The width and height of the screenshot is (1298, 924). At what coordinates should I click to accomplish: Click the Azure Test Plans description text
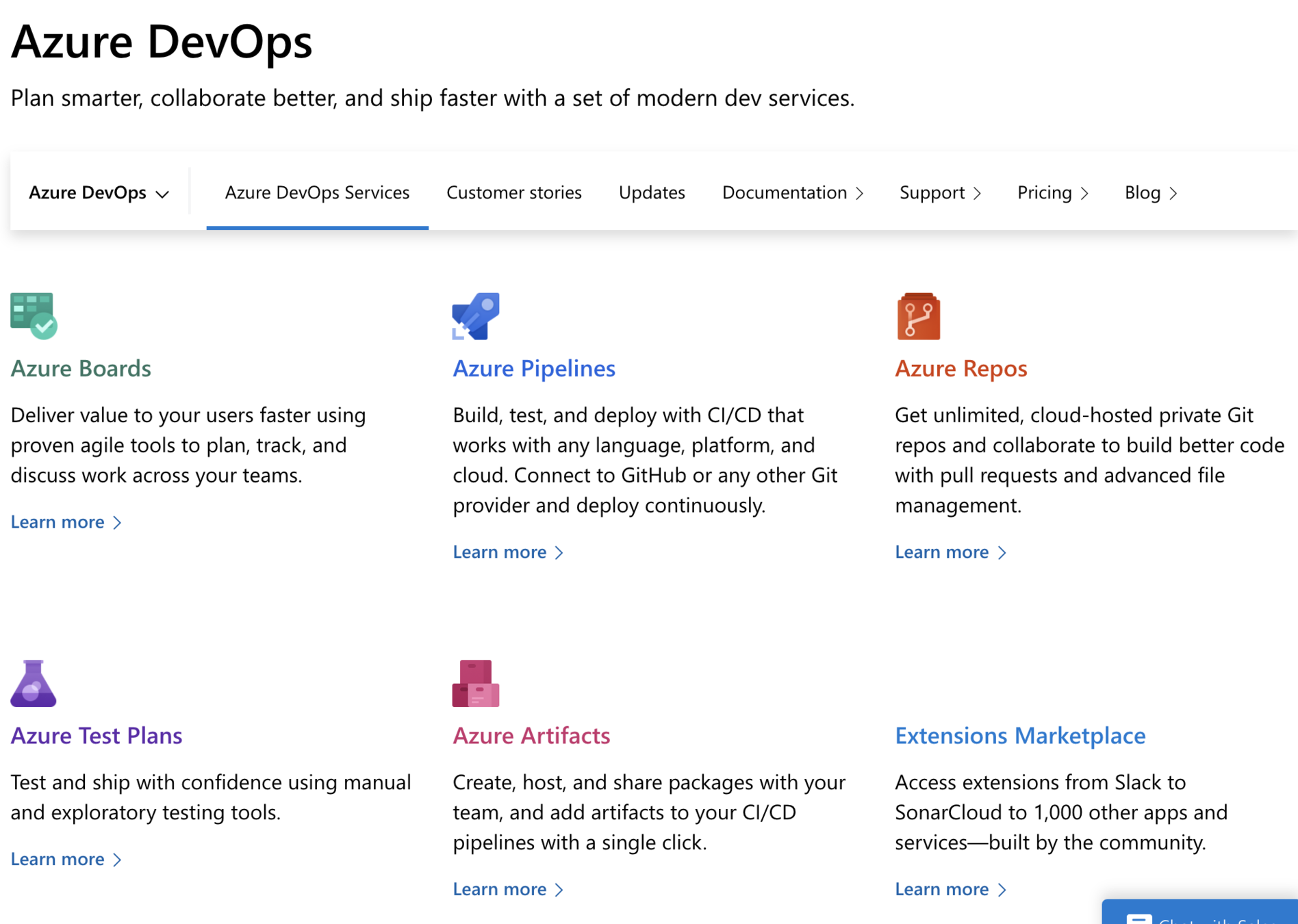coord(211,797)
